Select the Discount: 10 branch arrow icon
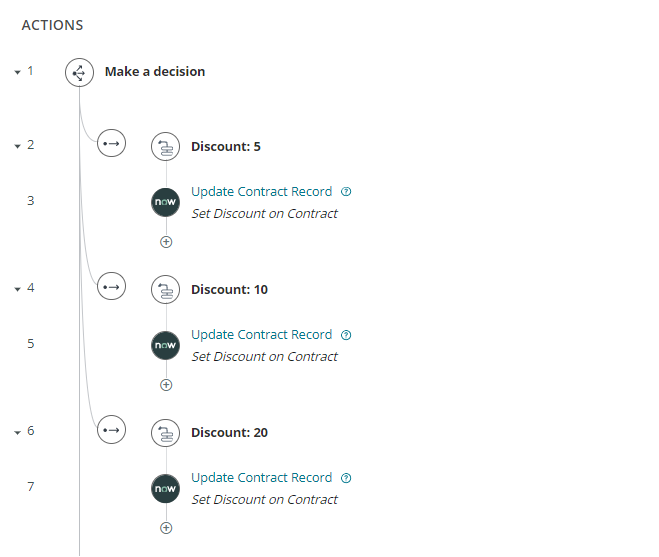Viewport: 659px width, 557px height. pyautogui.click(x=111, y=287)
